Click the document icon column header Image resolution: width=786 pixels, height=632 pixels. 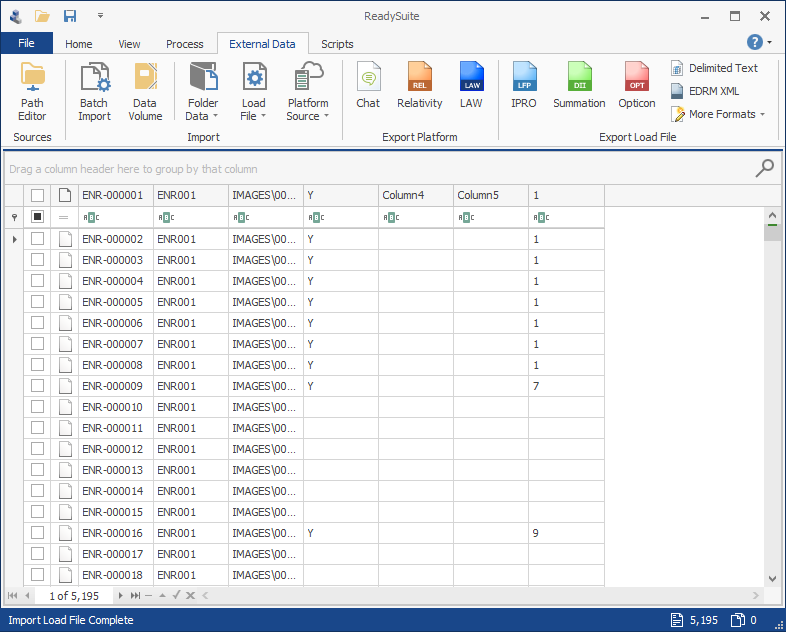click(x=65, y=195)
